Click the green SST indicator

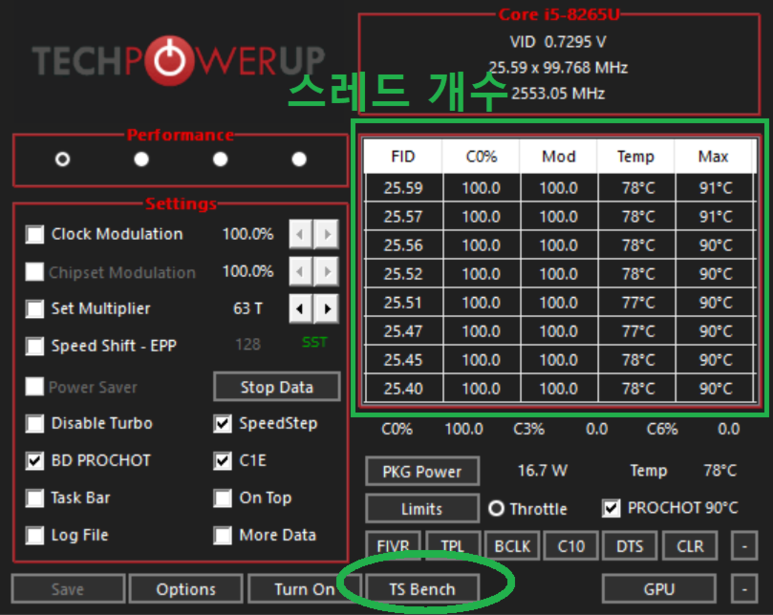coord(315,342)
